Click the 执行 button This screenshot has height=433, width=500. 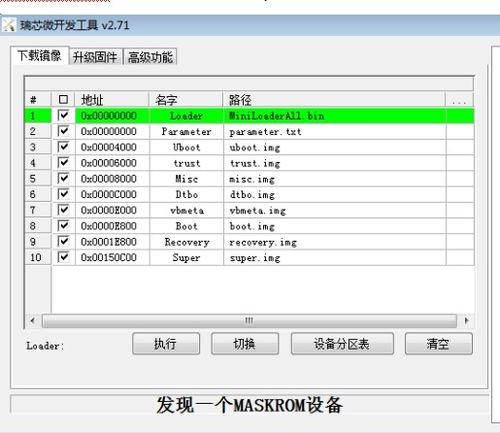point(166,344)
